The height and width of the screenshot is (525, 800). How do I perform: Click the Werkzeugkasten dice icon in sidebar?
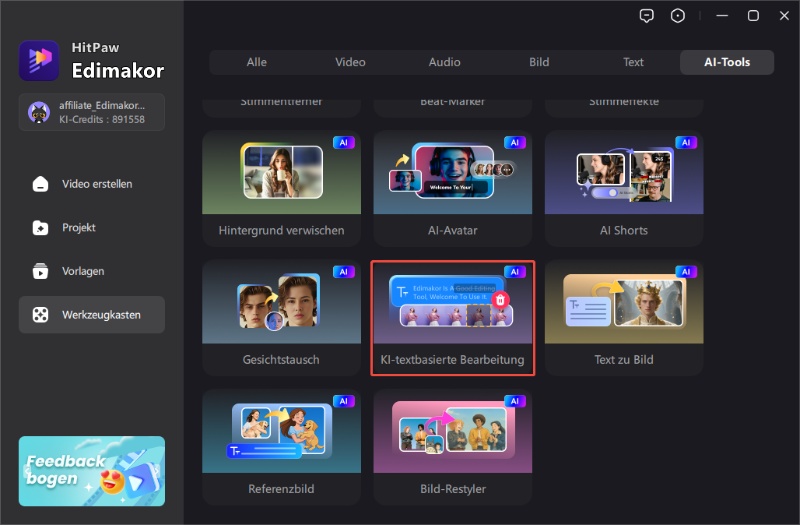click(40, 315)
